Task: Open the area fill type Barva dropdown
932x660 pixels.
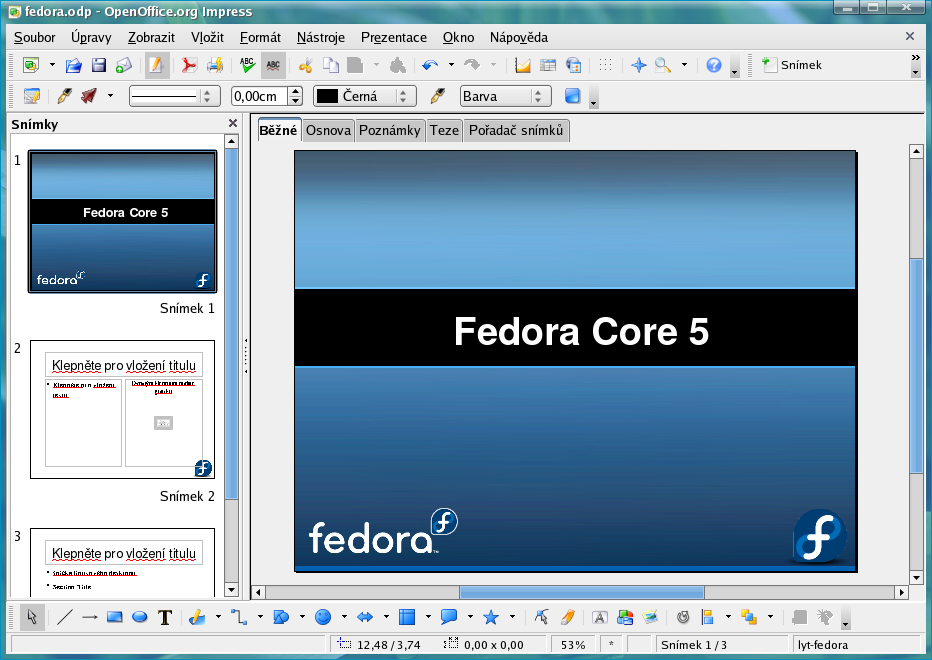Action: tap(506, 96)
